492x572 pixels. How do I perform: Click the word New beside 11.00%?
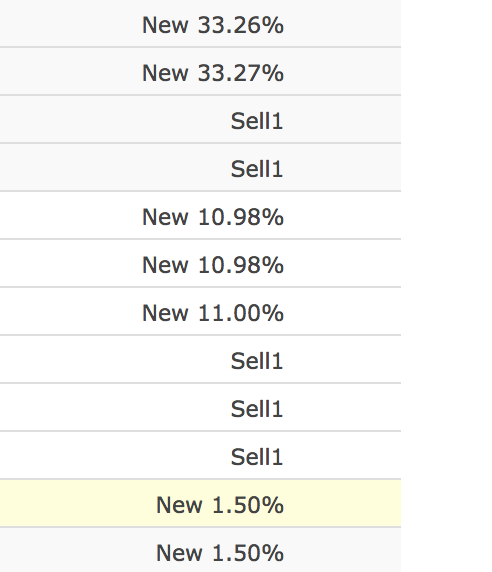coord(165,313)
